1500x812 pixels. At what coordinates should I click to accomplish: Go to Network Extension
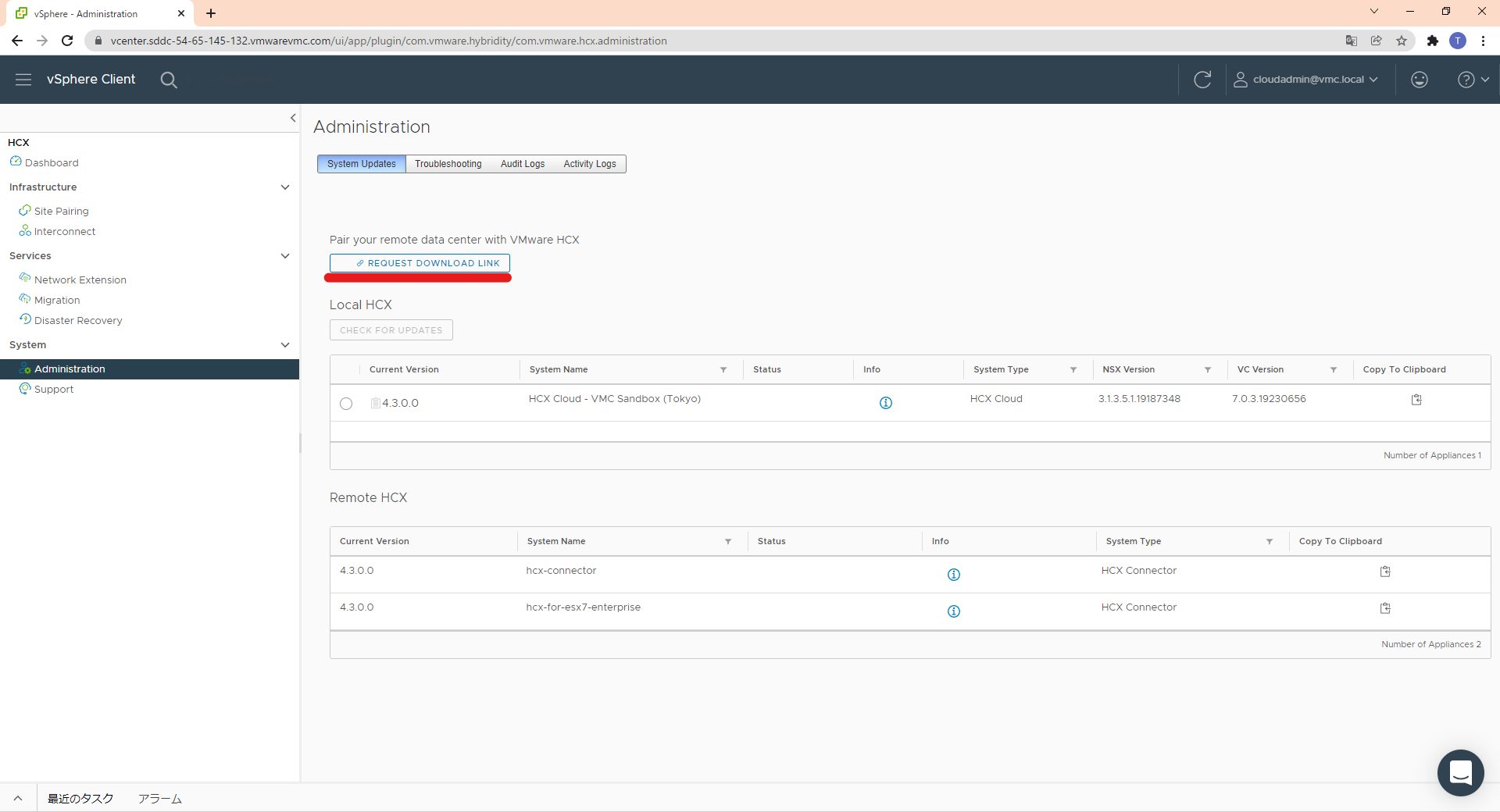pos(80,280)
